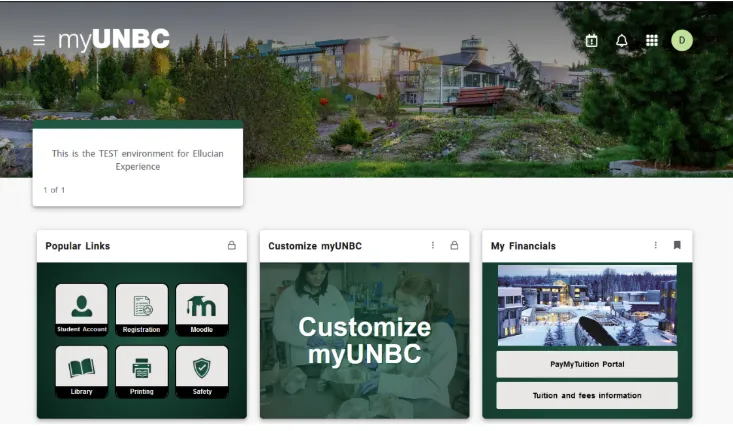This screenshot has height=431, width=733.
Task: Open the Library link tile
Action: (x=82, y=372)
